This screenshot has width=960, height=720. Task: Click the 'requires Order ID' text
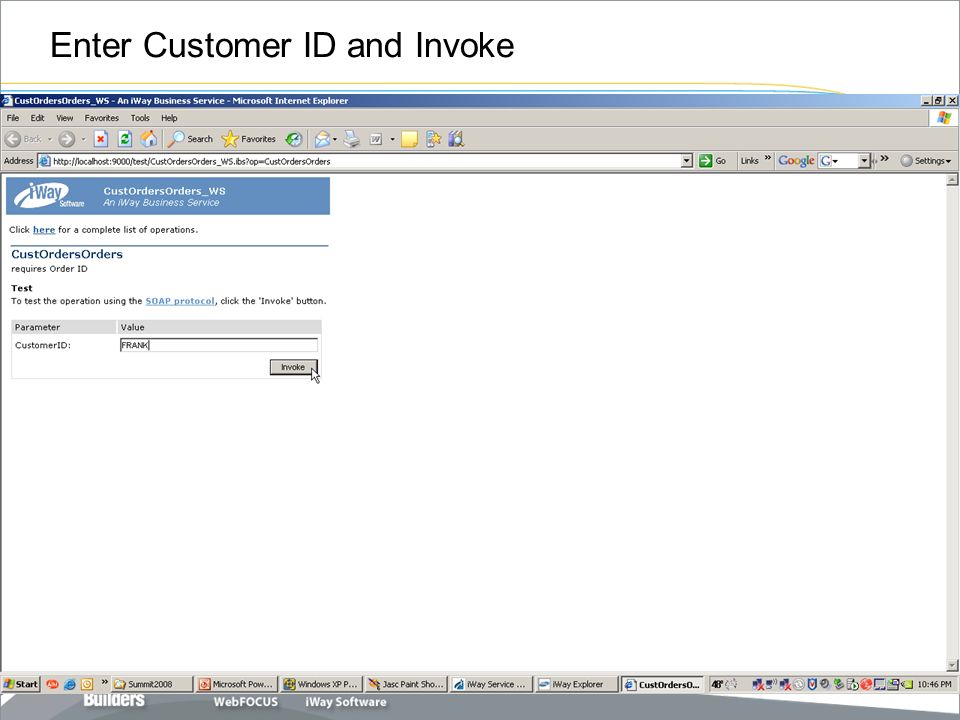tap(49, 269)
